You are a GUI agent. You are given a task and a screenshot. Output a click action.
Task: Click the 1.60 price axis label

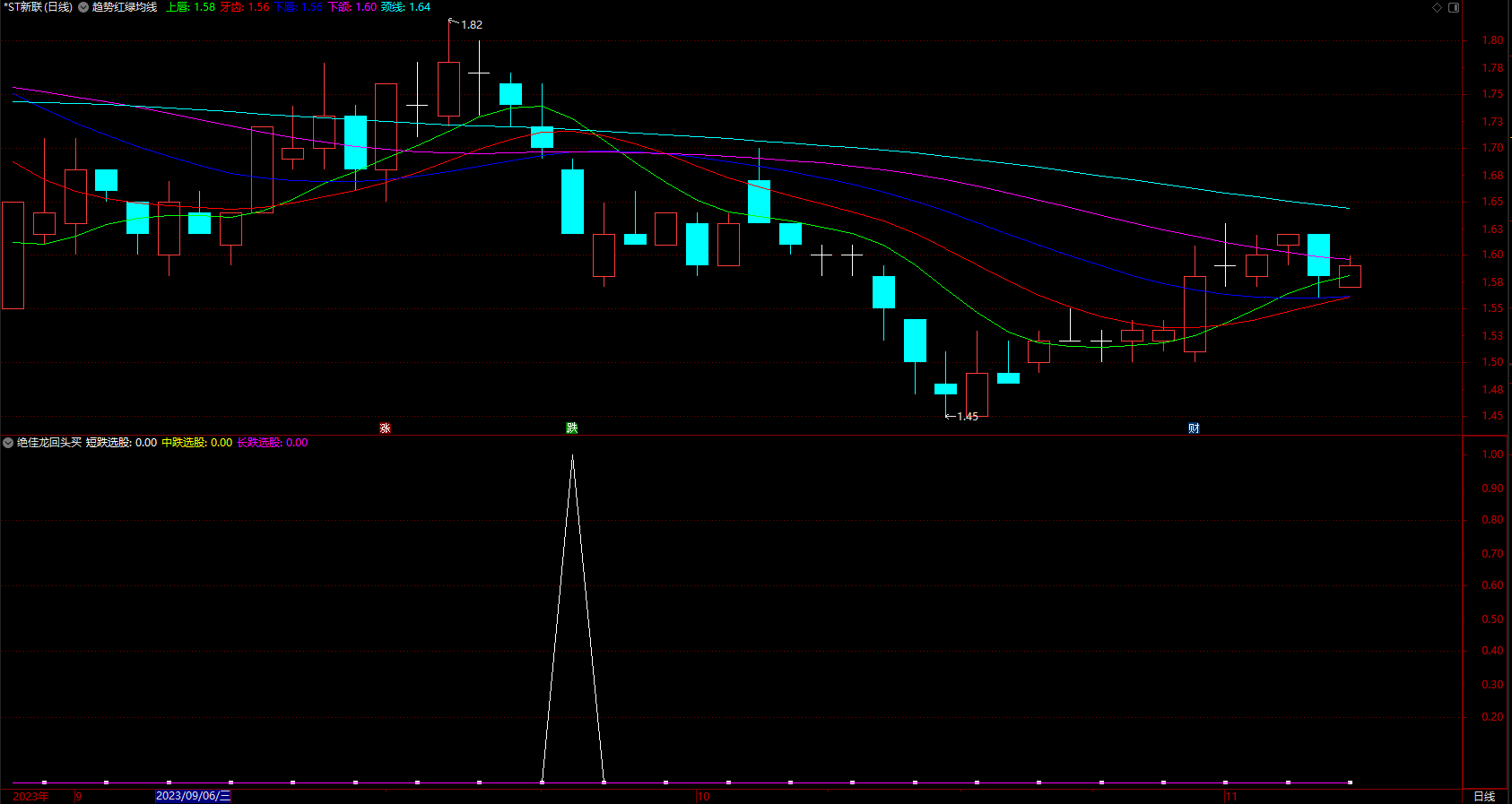1492,255
